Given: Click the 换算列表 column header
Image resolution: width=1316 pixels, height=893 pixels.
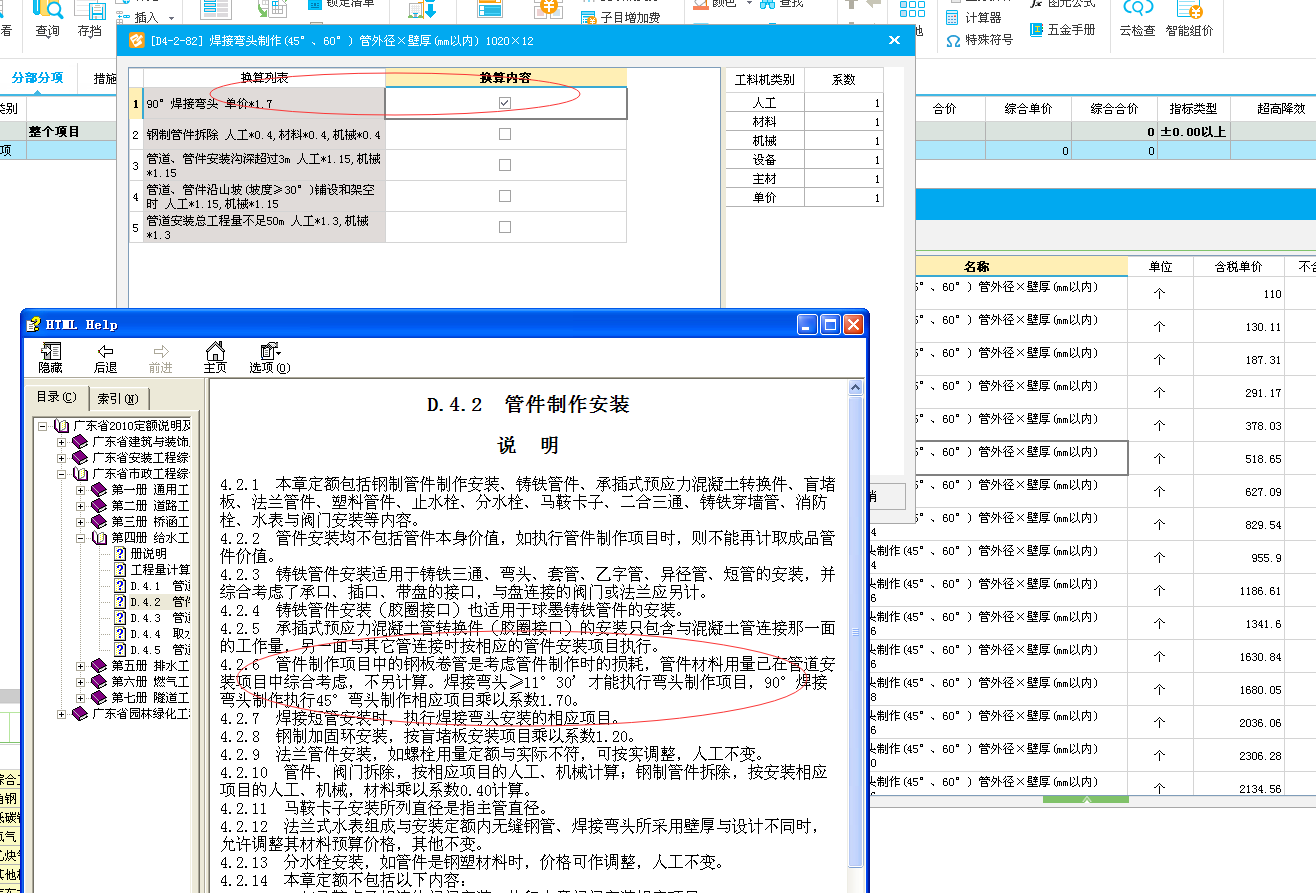Looking at the screenshot, I should coord(264,77).
